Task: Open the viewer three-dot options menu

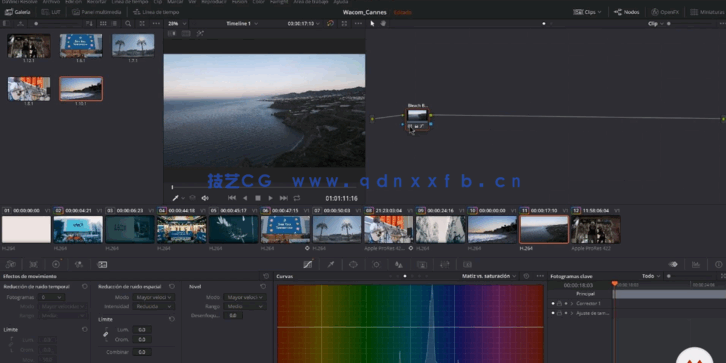Action: [357, 23]
